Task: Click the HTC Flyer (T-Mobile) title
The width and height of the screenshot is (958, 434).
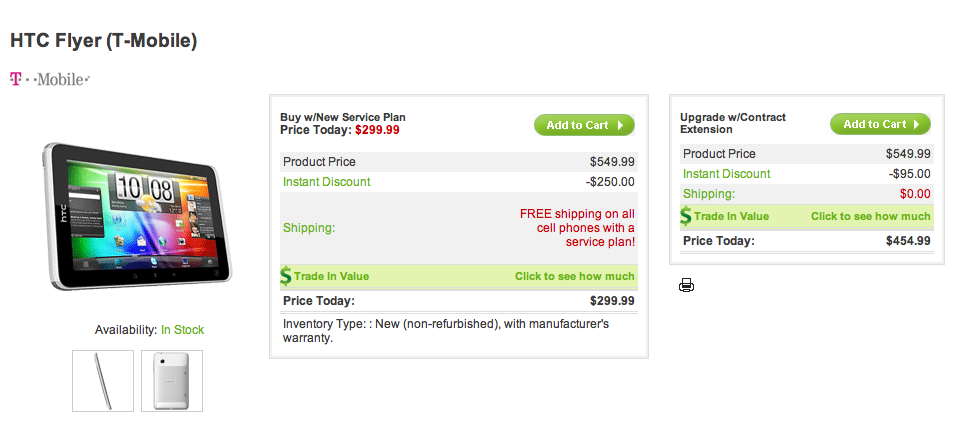Action: (x=104, y=41)
